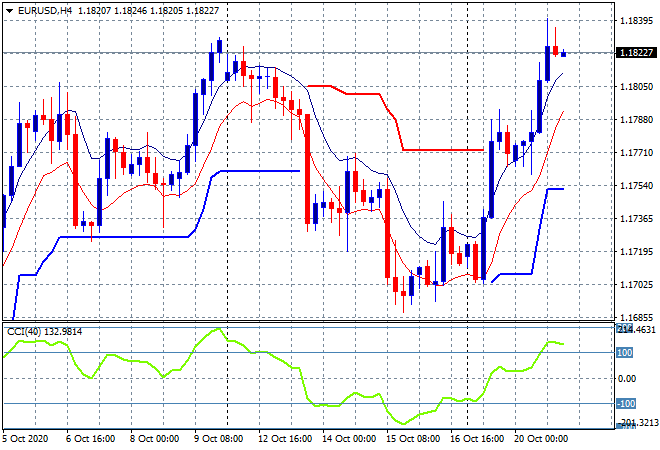Select the CCI 100 level label
Image resolution: width=660 pixels, height=450 pixels.
coord(624,353)
